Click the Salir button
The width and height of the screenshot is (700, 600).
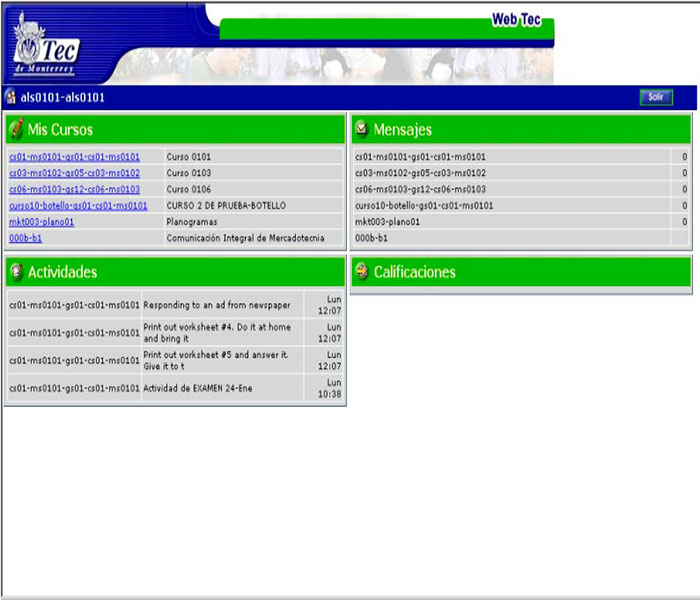point(656,97)
